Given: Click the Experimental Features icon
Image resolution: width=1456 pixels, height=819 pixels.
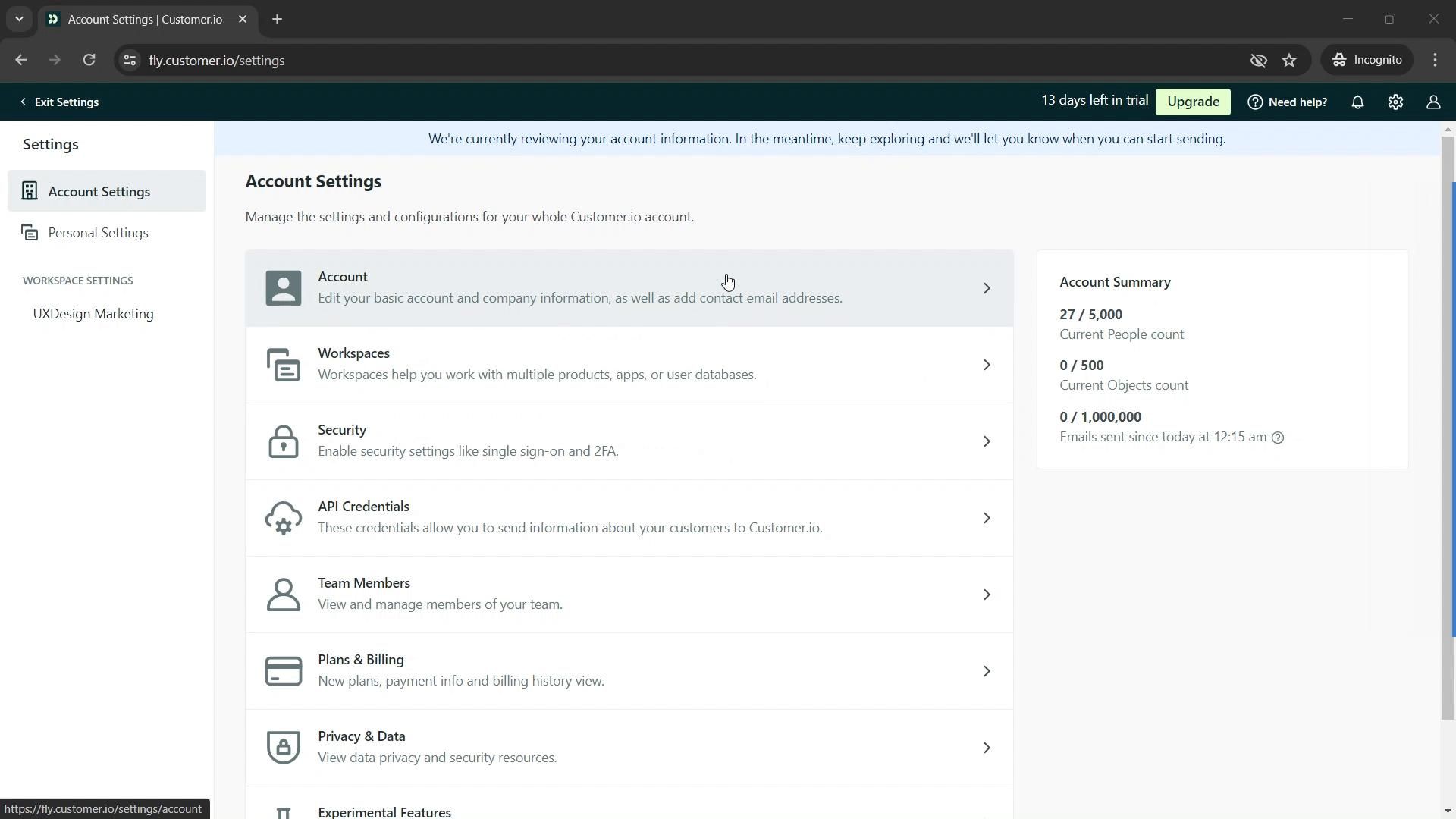Looking at the screenshot, I should 283,814.
